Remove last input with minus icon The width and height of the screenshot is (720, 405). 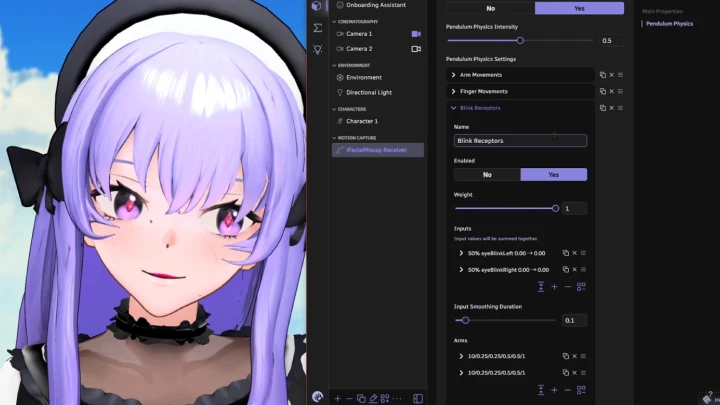click(568, 287)
